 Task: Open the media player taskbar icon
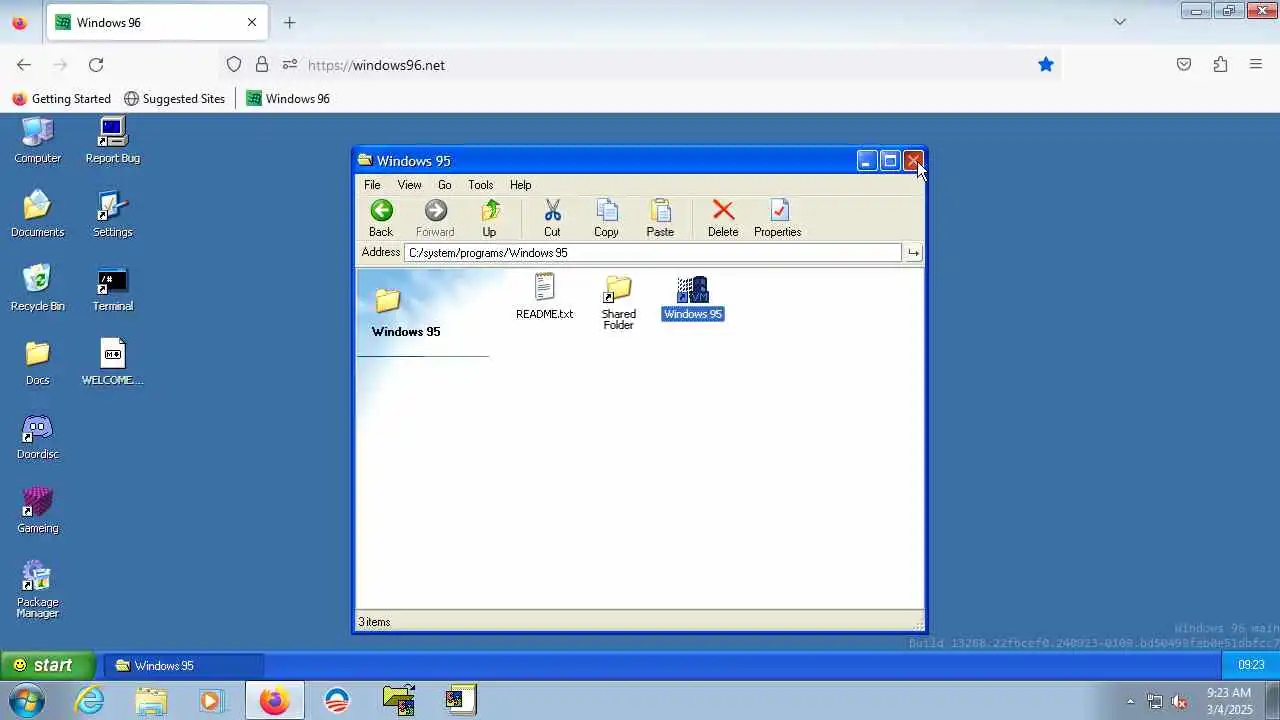[211, 701]
